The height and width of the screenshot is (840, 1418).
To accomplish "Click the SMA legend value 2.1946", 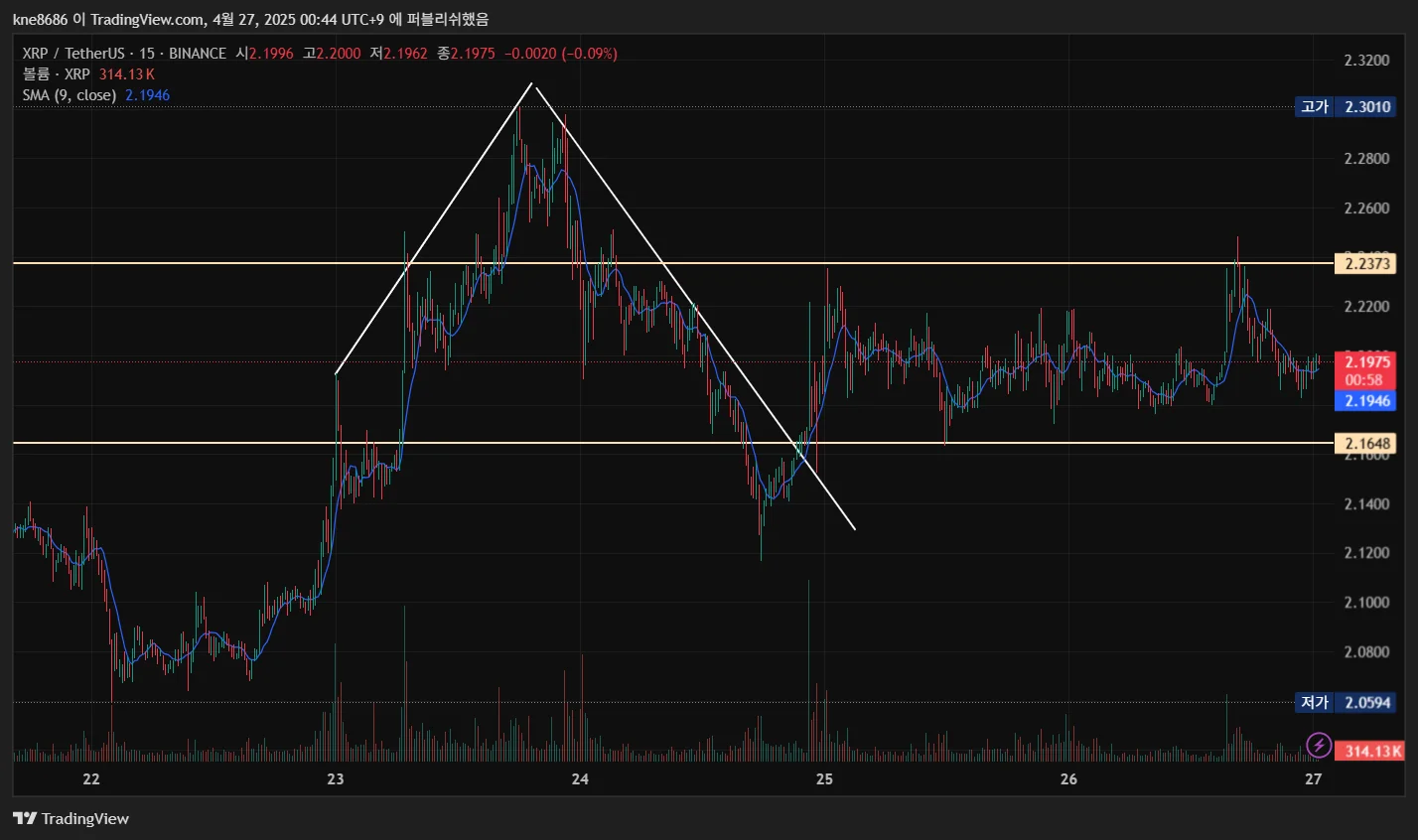I will pos(147,95).
